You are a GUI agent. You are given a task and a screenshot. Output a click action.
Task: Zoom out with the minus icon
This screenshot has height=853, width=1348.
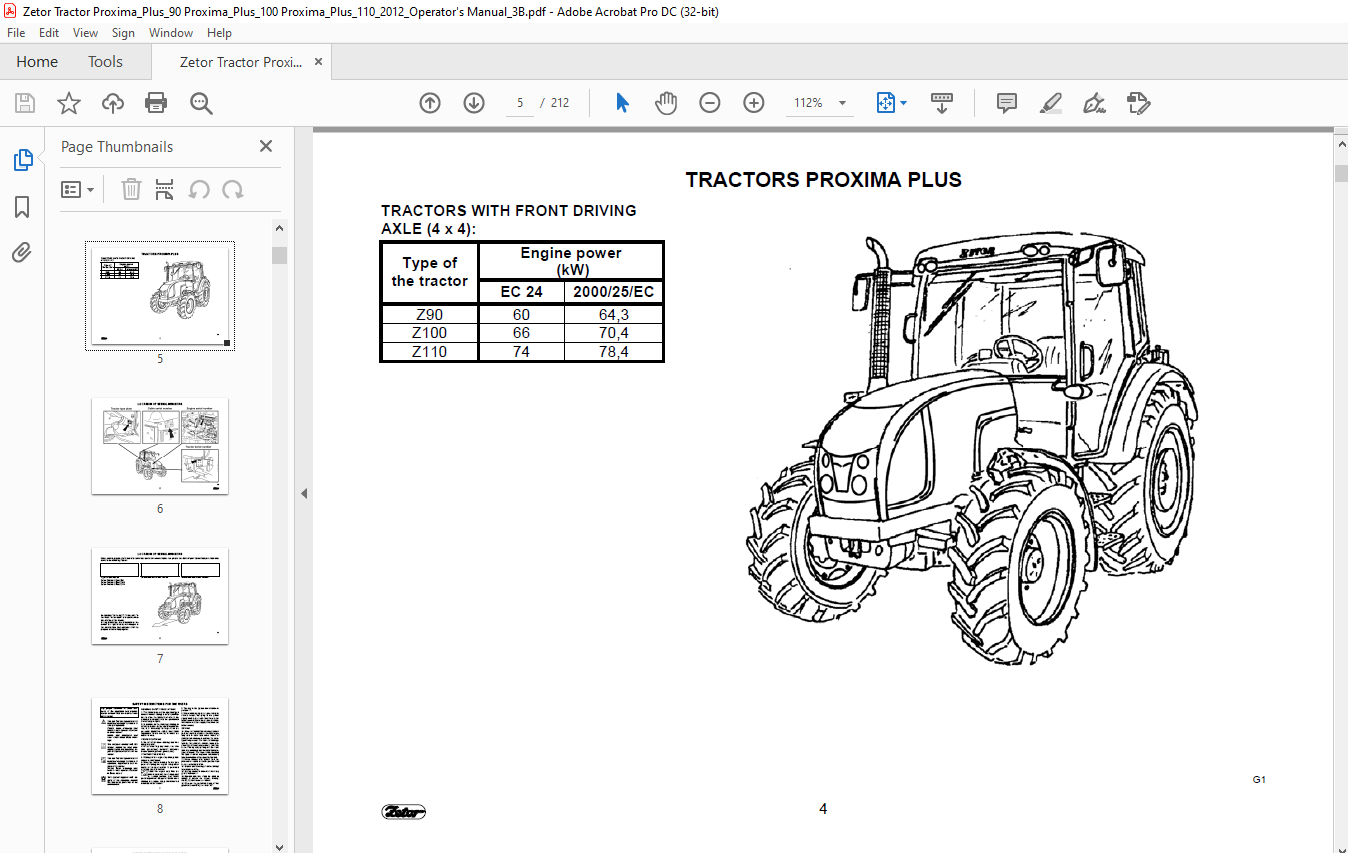coord(710,103)
